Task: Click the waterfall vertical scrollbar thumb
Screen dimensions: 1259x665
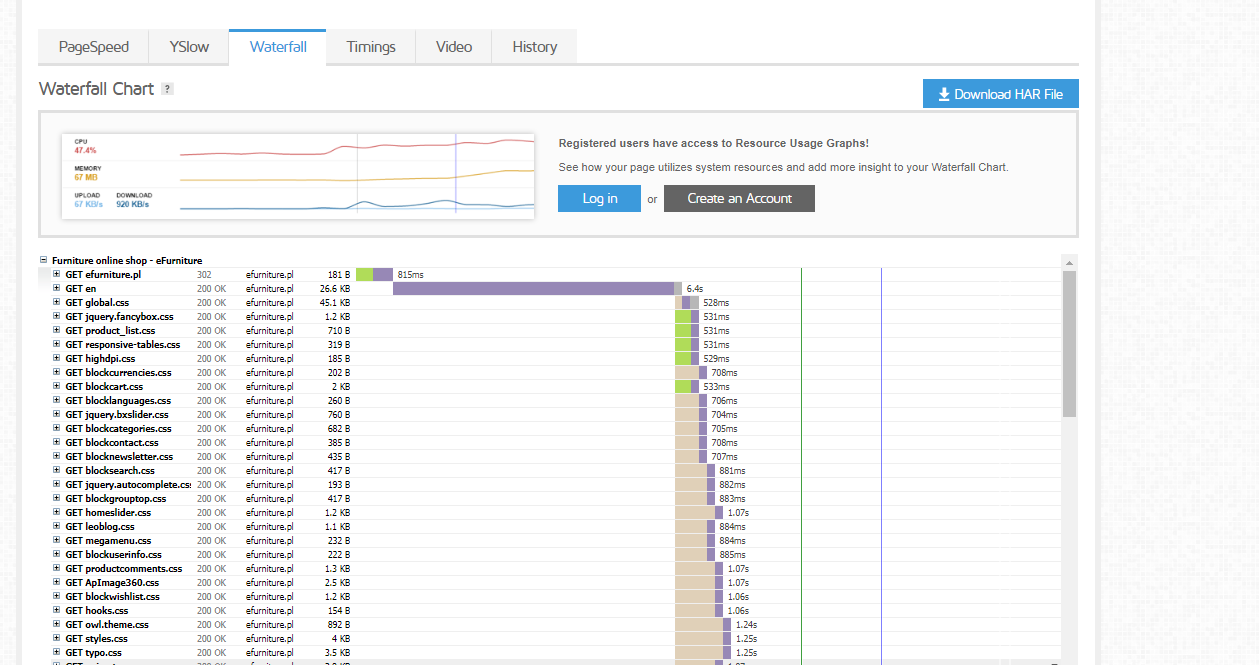Action: click(1069, 344)
